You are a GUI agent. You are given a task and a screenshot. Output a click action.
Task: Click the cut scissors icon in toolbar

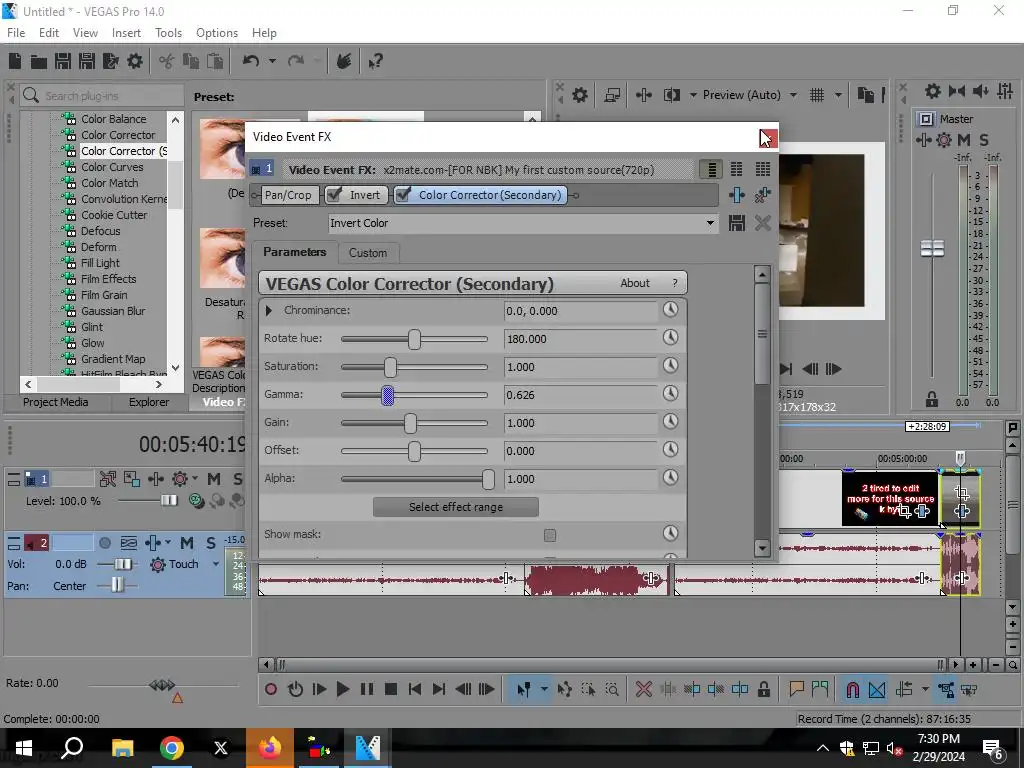click(x=167, y=61)
